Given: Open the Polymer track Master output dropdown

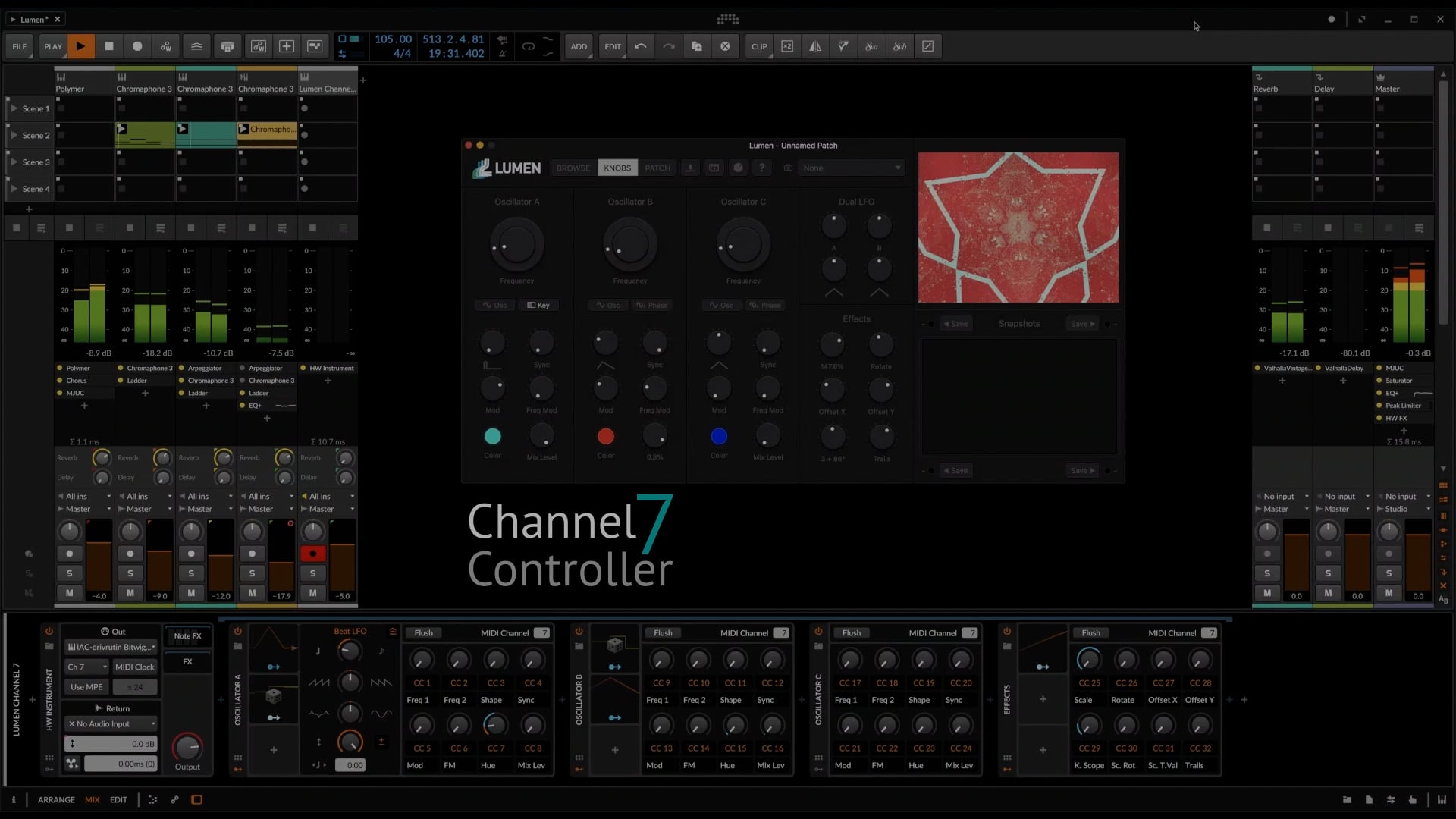Looking at the screenshot, I should (84, 509).
